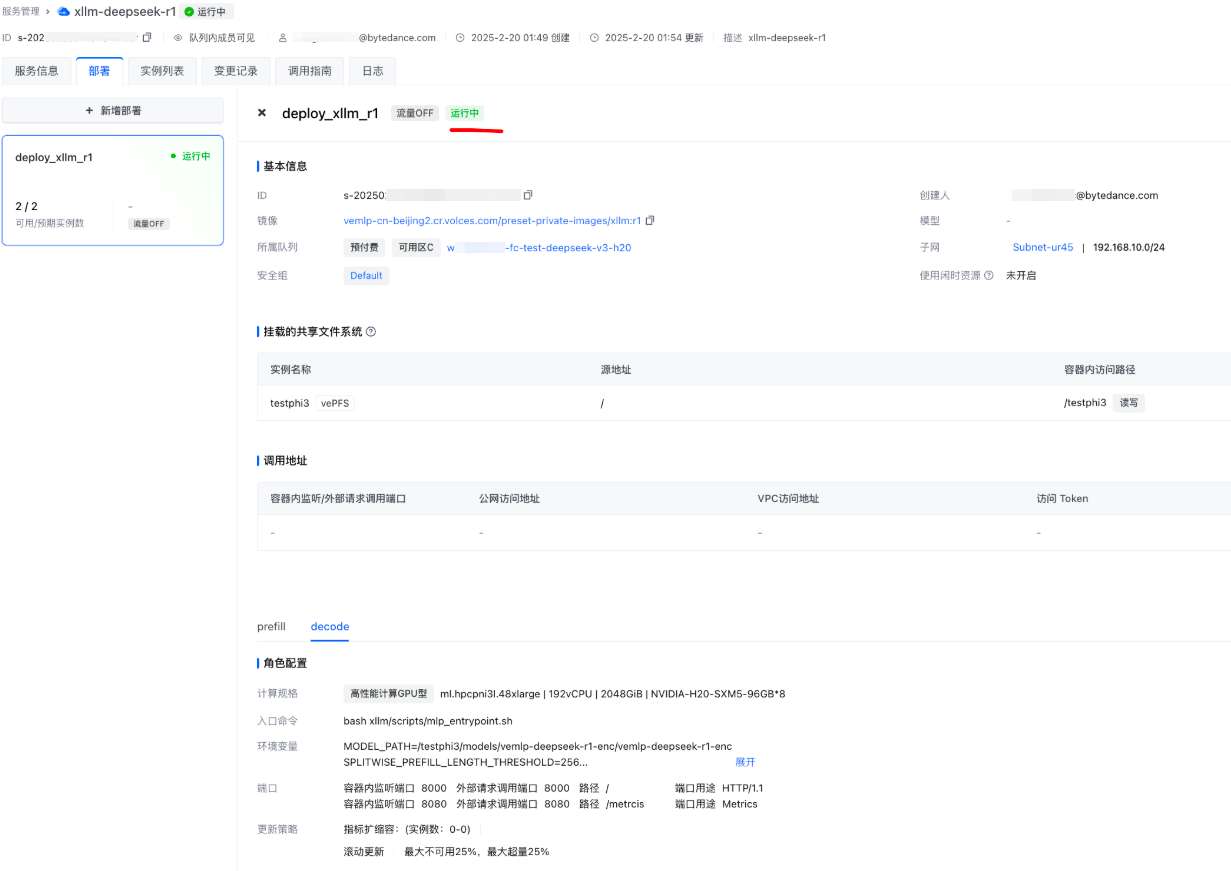Click the 运行中 status tag beside the title

pos(465,113)
